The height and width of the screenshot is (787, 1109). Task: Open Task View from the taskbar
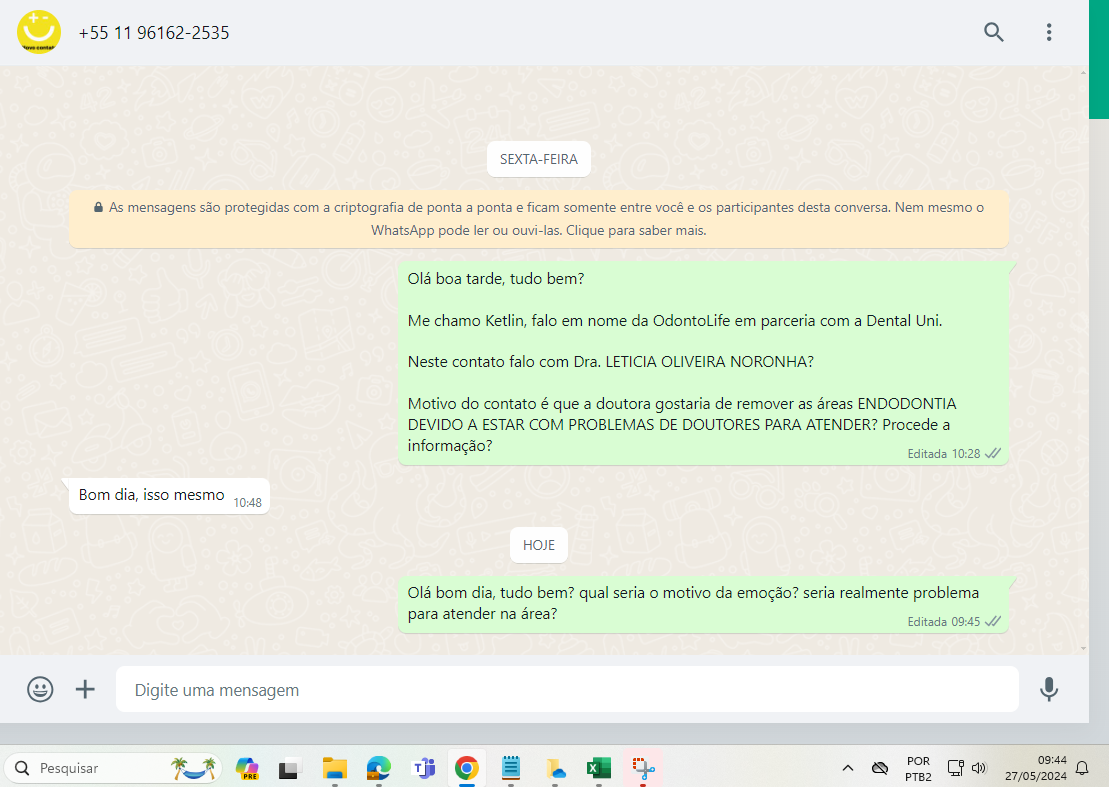pyautogui.click(x=290, y=768)
